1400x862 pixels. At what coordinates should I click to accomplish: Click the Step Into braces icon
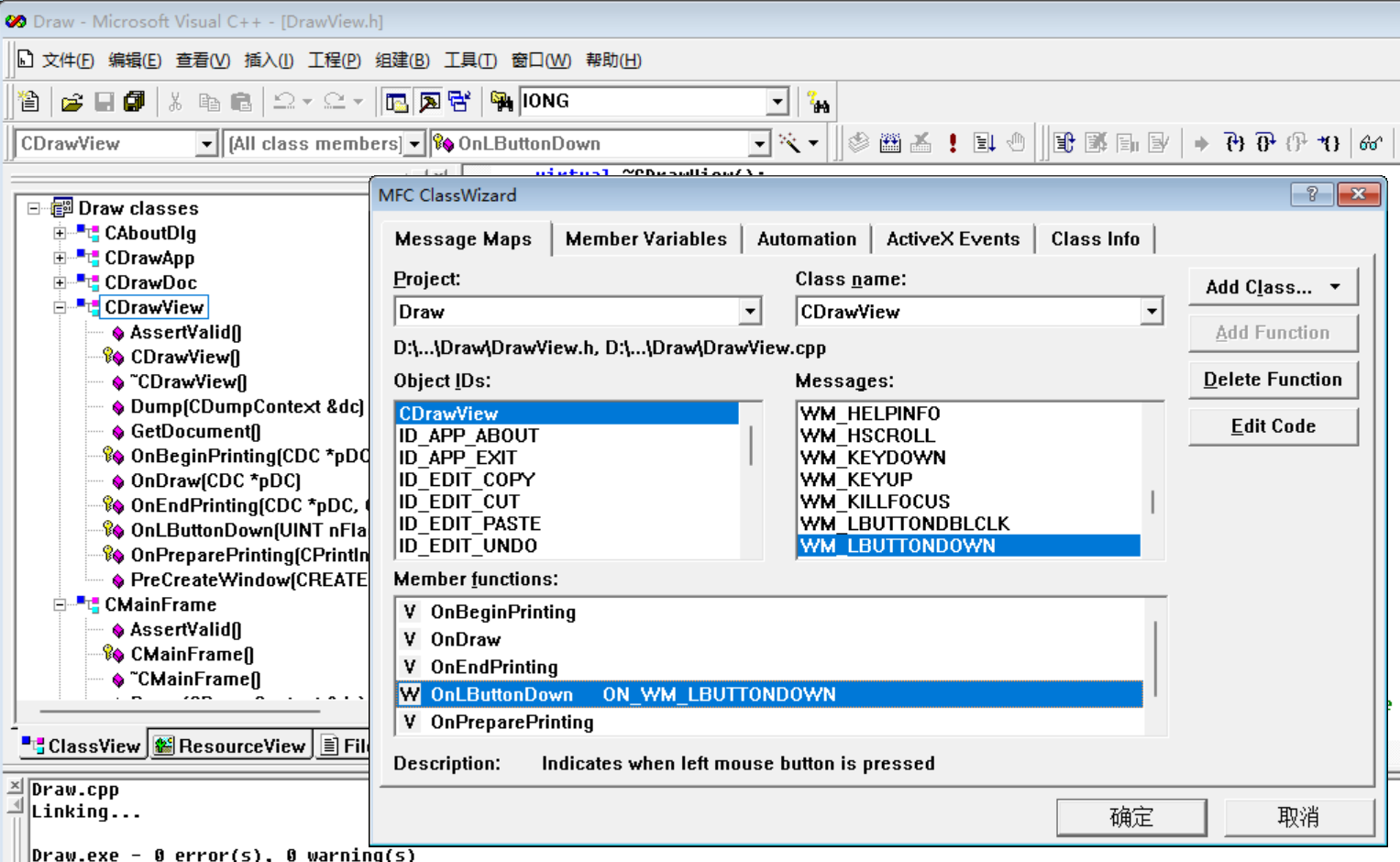tap(1234, 143)
